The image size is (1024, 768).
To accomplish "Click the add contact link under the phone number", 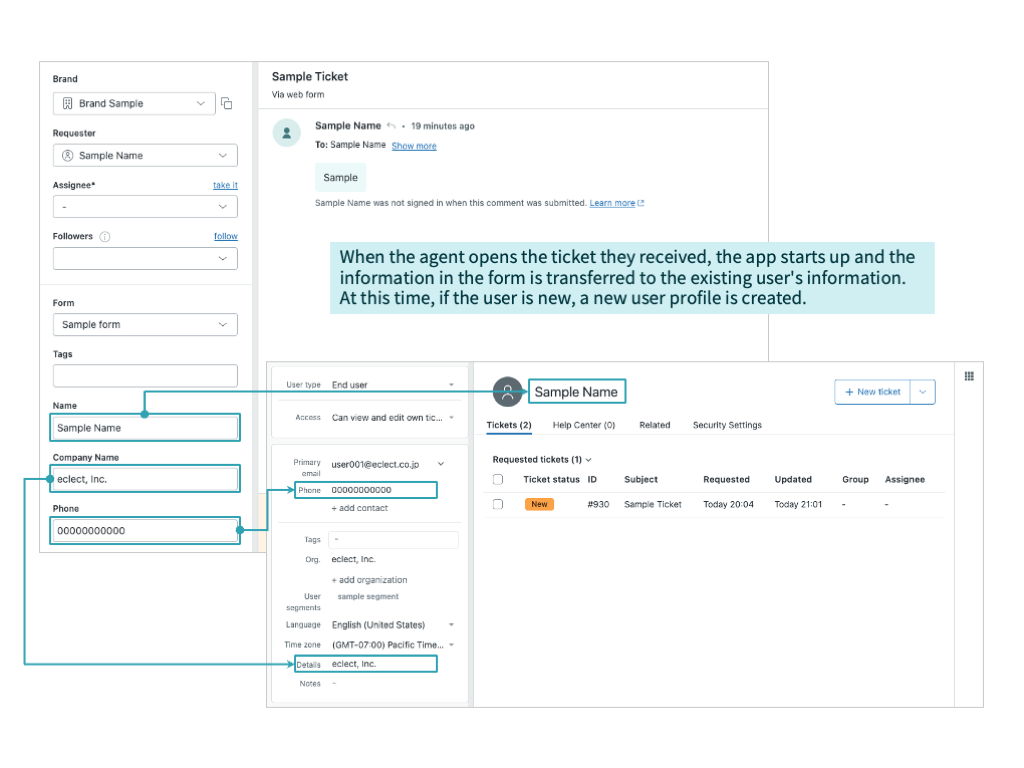I will tap(360, 508).
